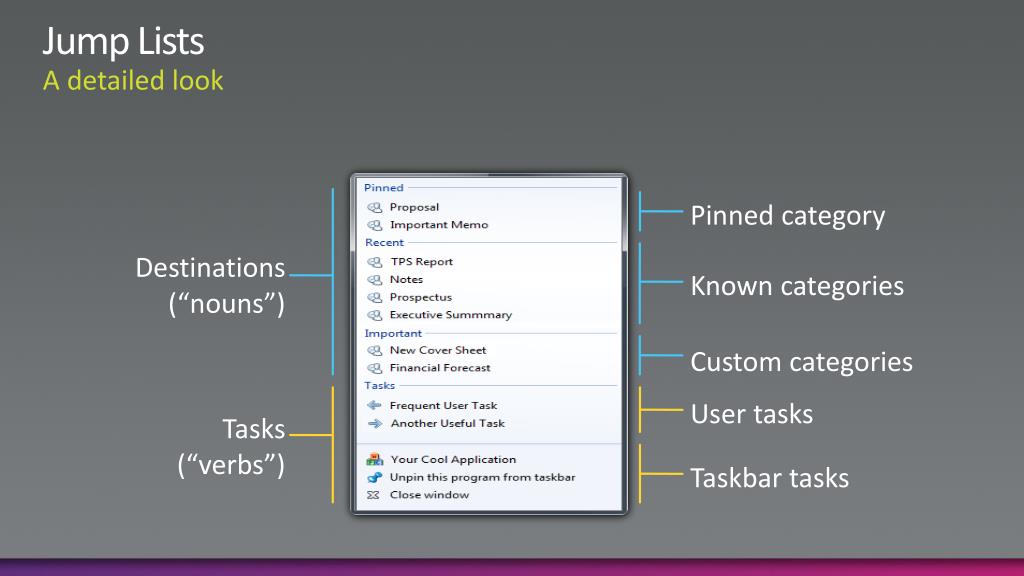The height and width of the screenshot is (576, 1024).
Task: Click the left arrow icon for Frequent User Task
Action: click(x=374, y=406)
